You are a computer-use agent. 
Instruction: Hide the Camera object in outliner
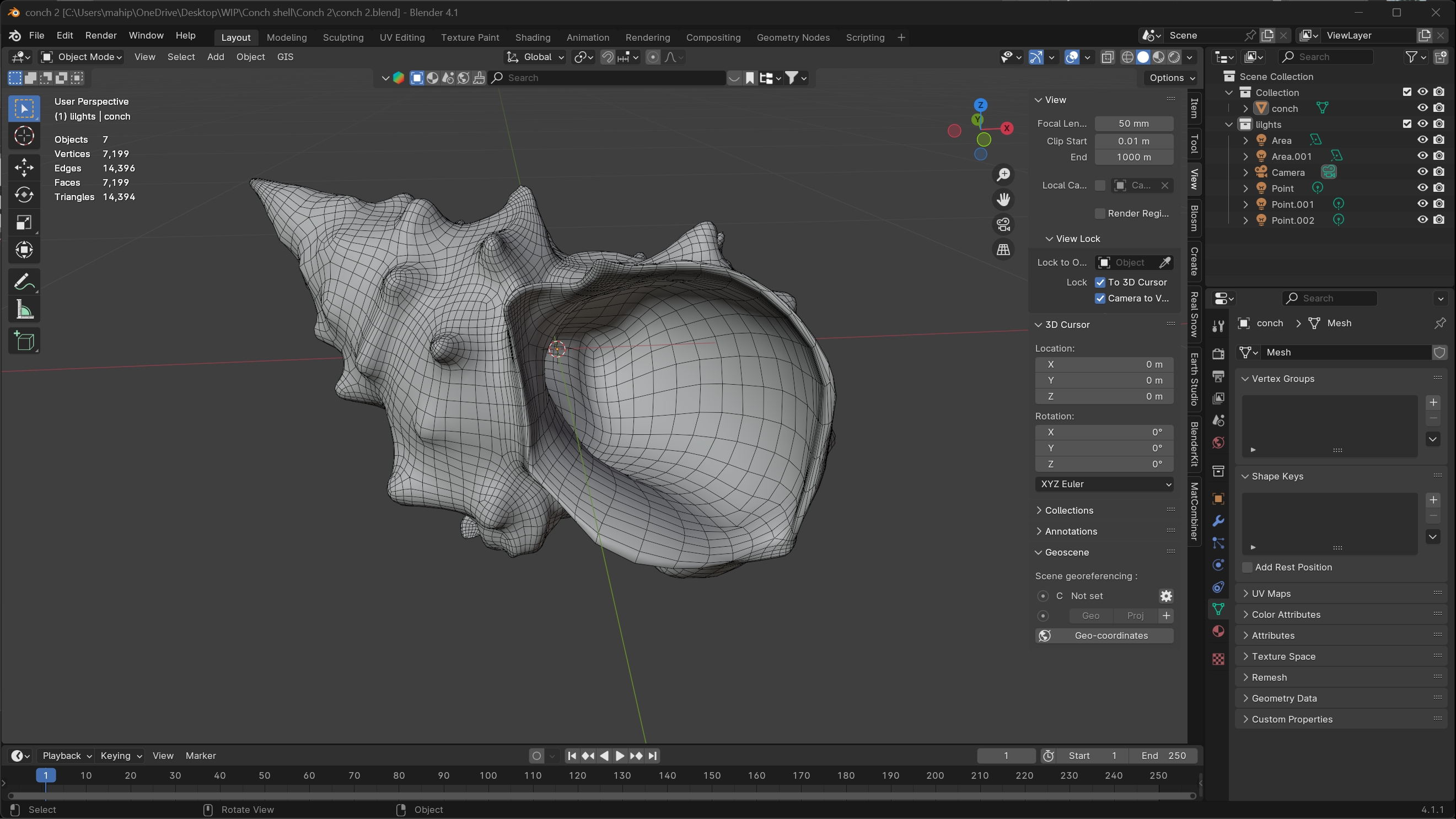[x=1422, y=172]
